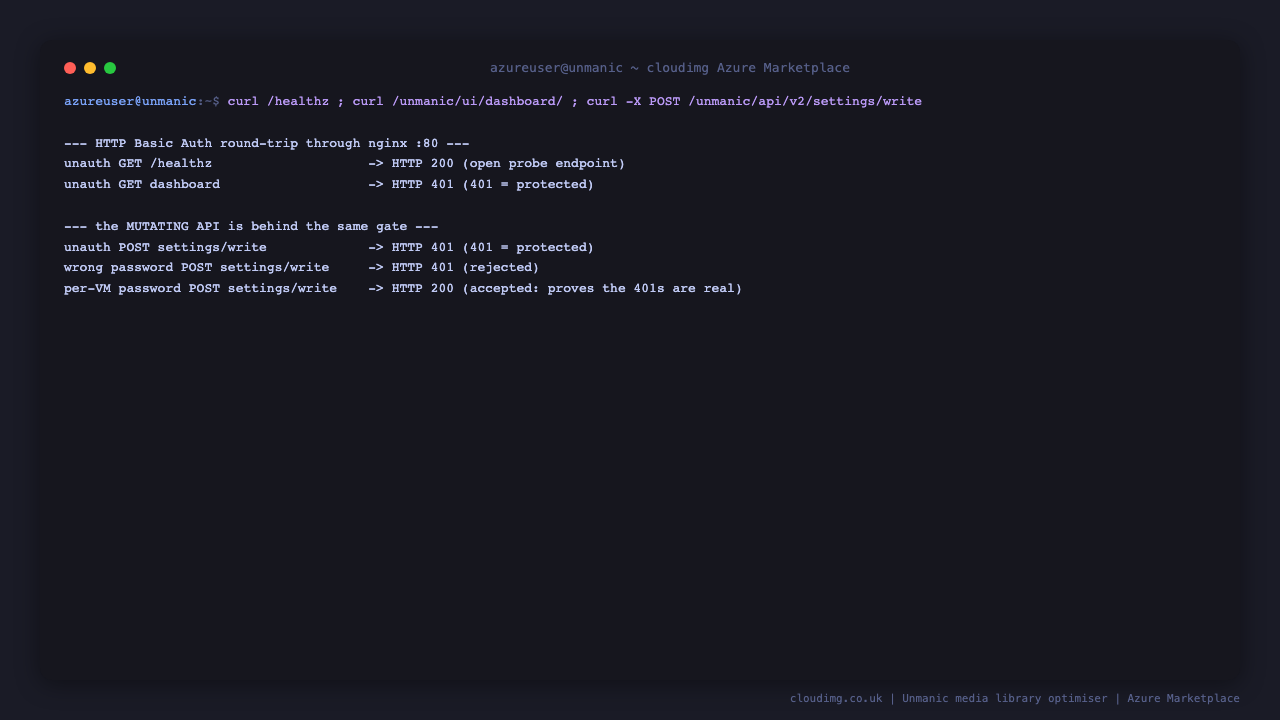Click the 'HTTP Basic Auth round-trip' header line

pyautogui.click(x=267, y=143)
